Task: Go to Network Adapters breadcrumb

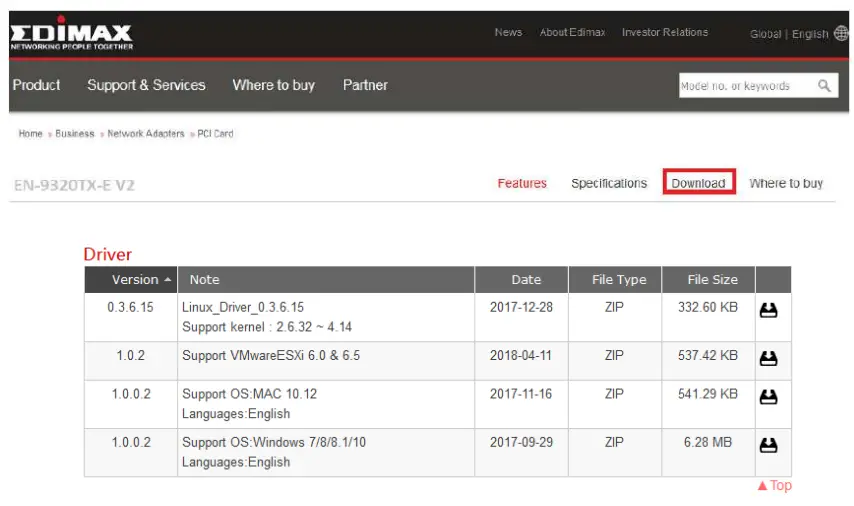Action: tap(146, 133)
